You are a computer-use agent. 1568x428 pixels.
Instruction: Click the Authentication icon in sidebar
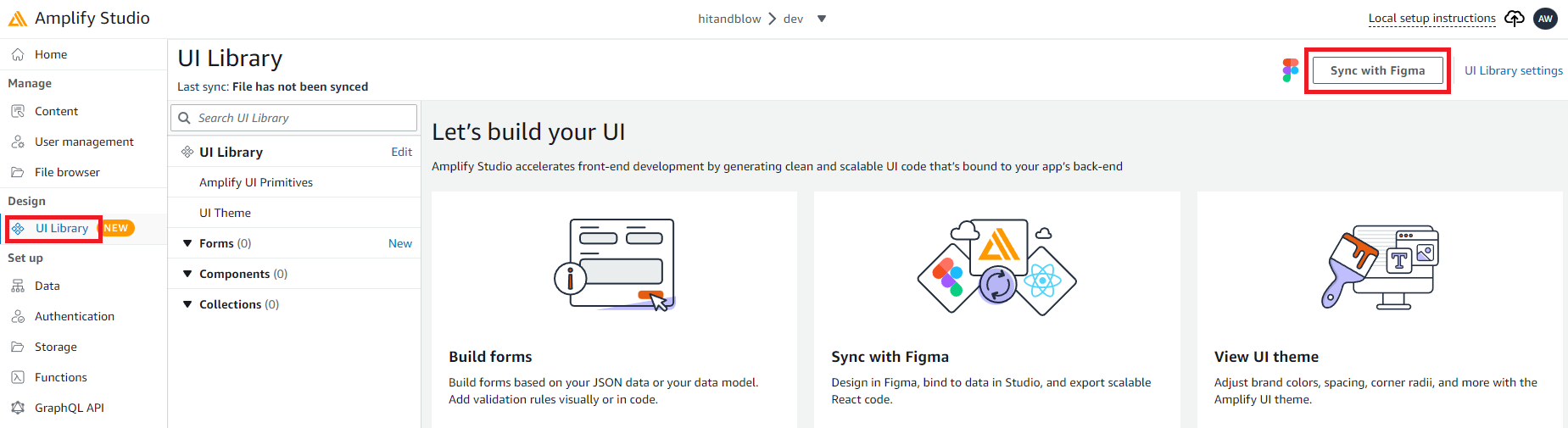click(18, 316)
